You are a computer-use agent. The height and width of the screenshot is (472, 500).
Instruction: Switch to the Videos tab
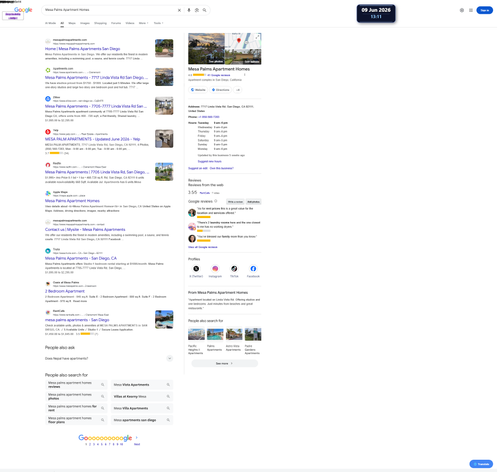point(131,23)
